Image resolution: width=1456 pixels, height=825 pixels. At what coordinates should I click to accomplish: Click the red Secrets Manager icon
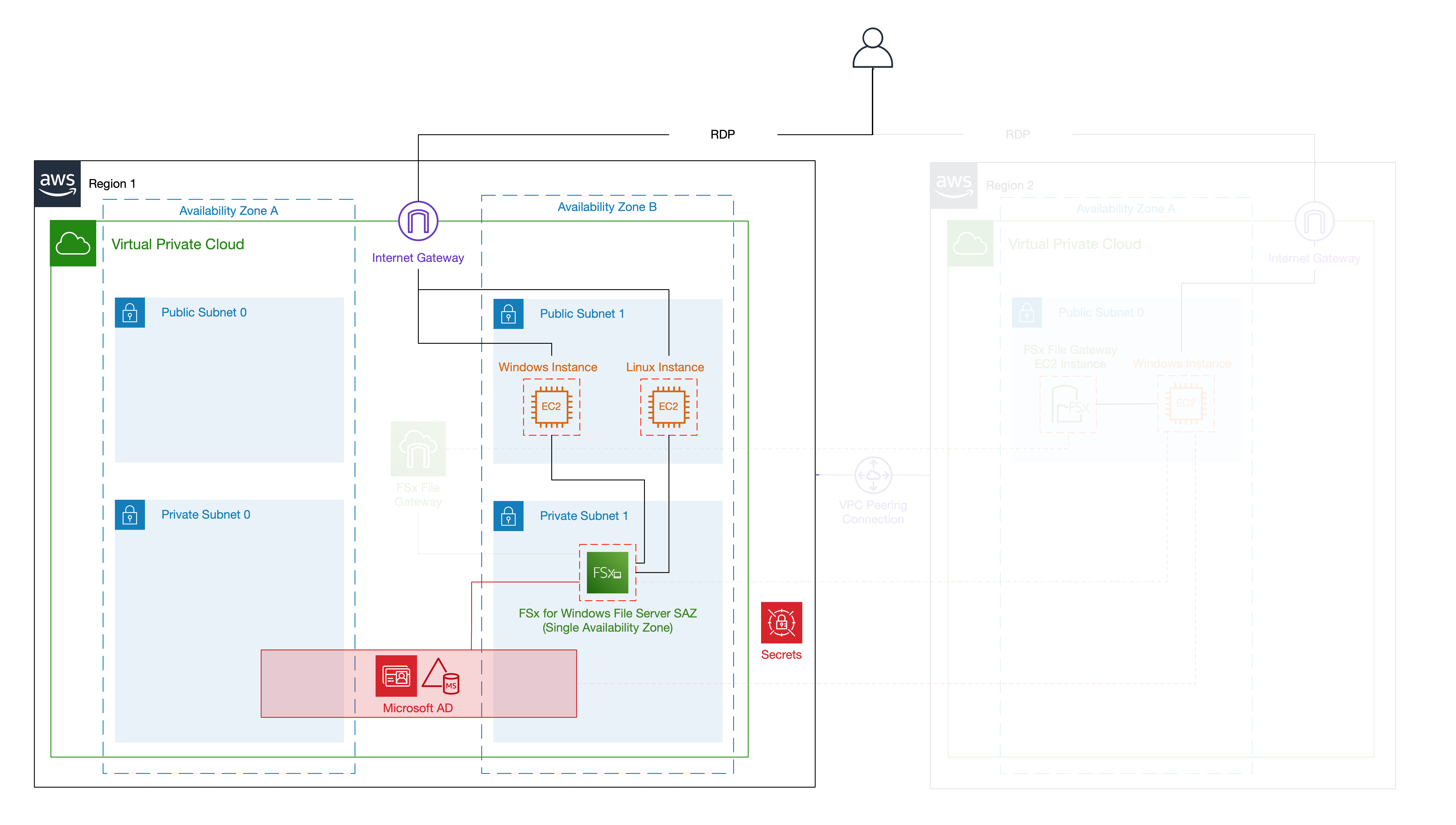pyautogui.click(x=781, y=622)
